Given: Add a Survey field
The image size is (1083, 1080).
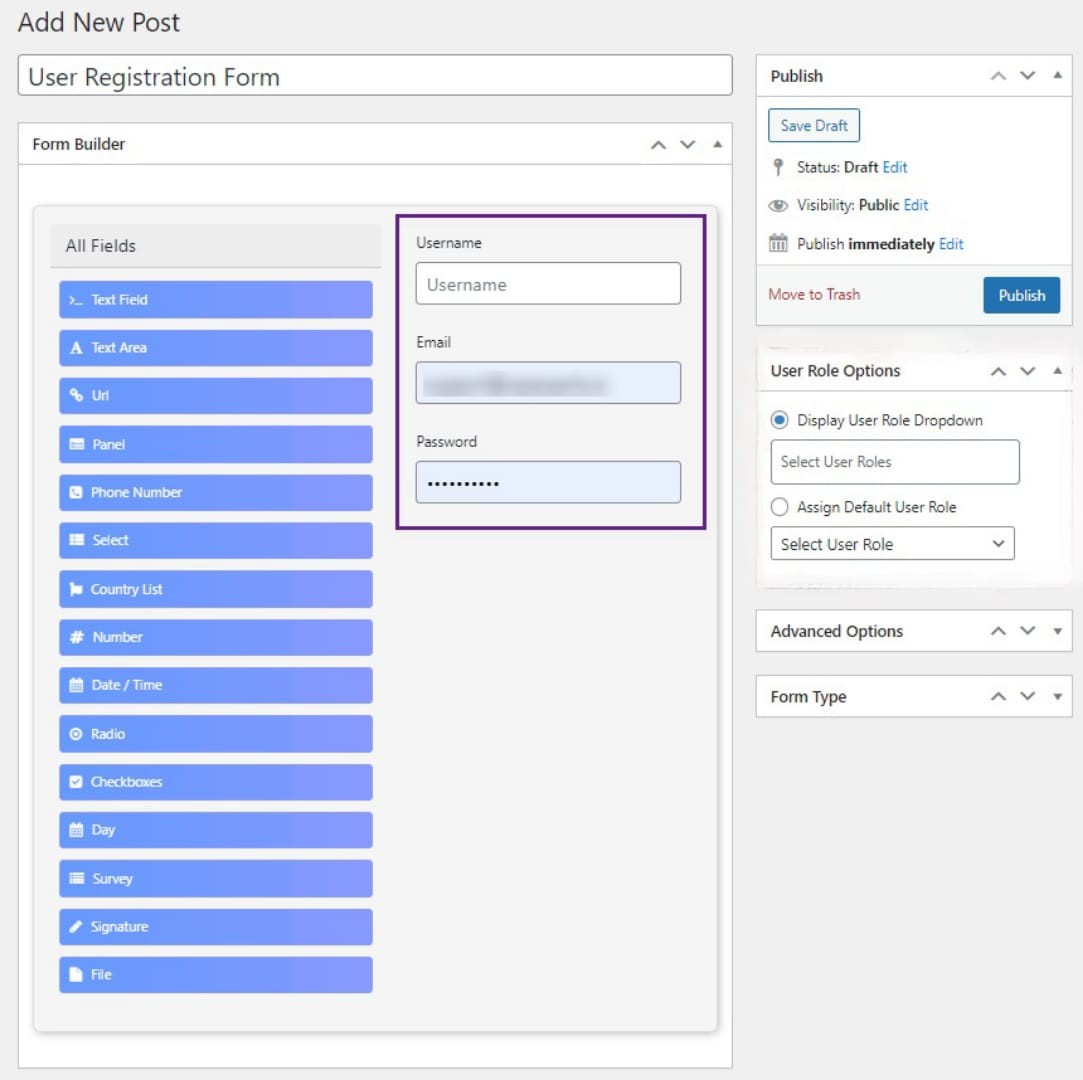Looking at the screenshot, I should tap(215, 878).
